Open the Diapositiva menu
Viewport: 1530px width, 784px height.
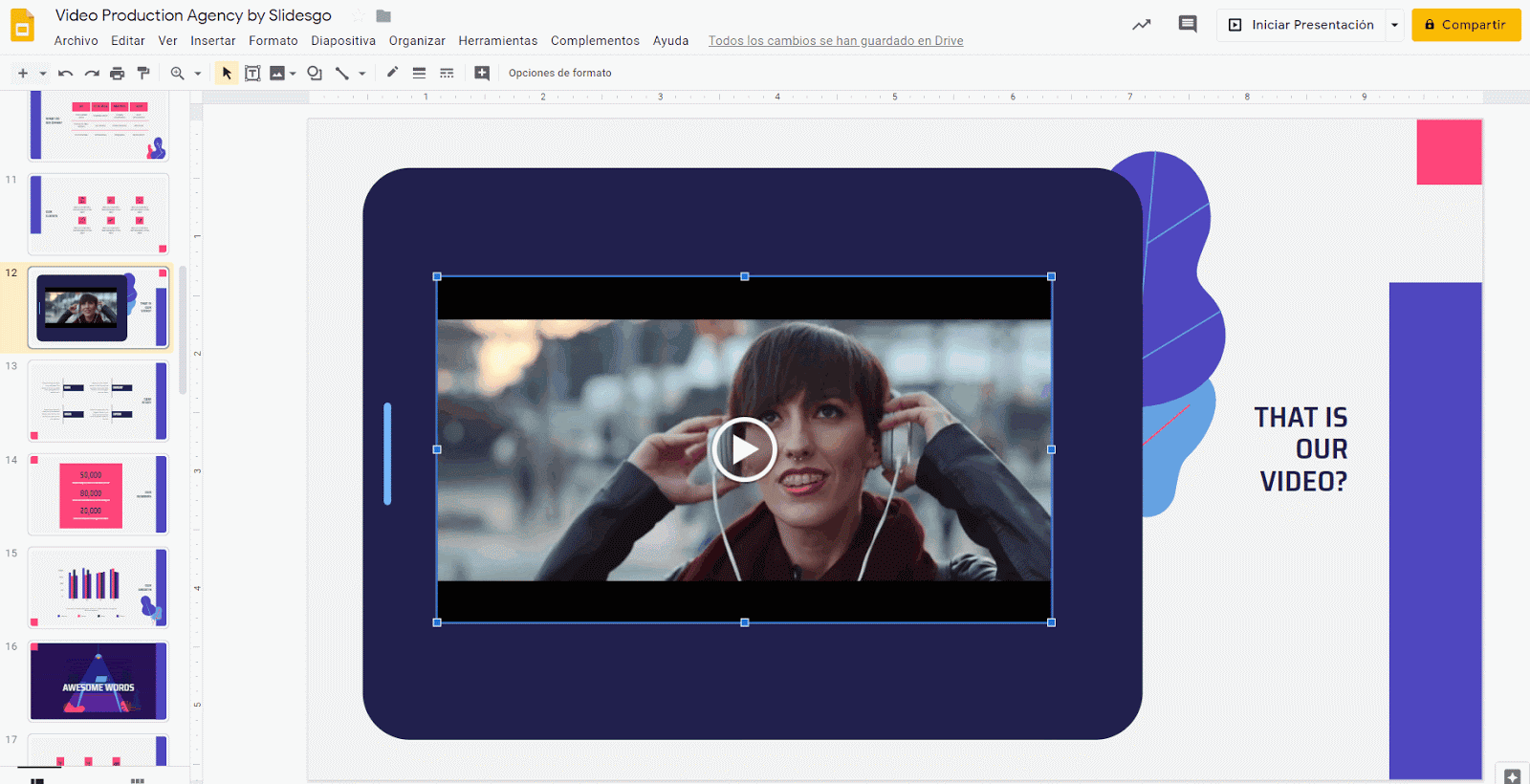pos(343,41)
